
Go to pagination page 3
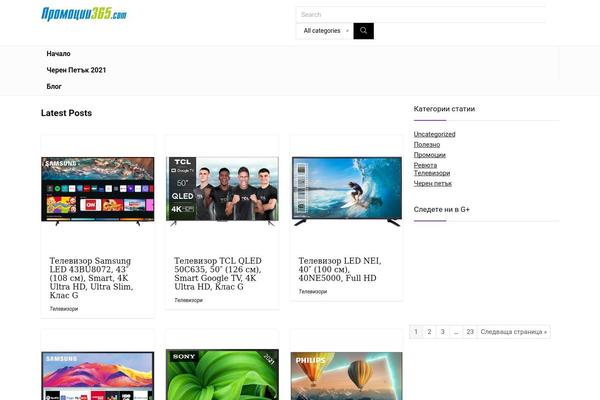click(x=442, y=332)
